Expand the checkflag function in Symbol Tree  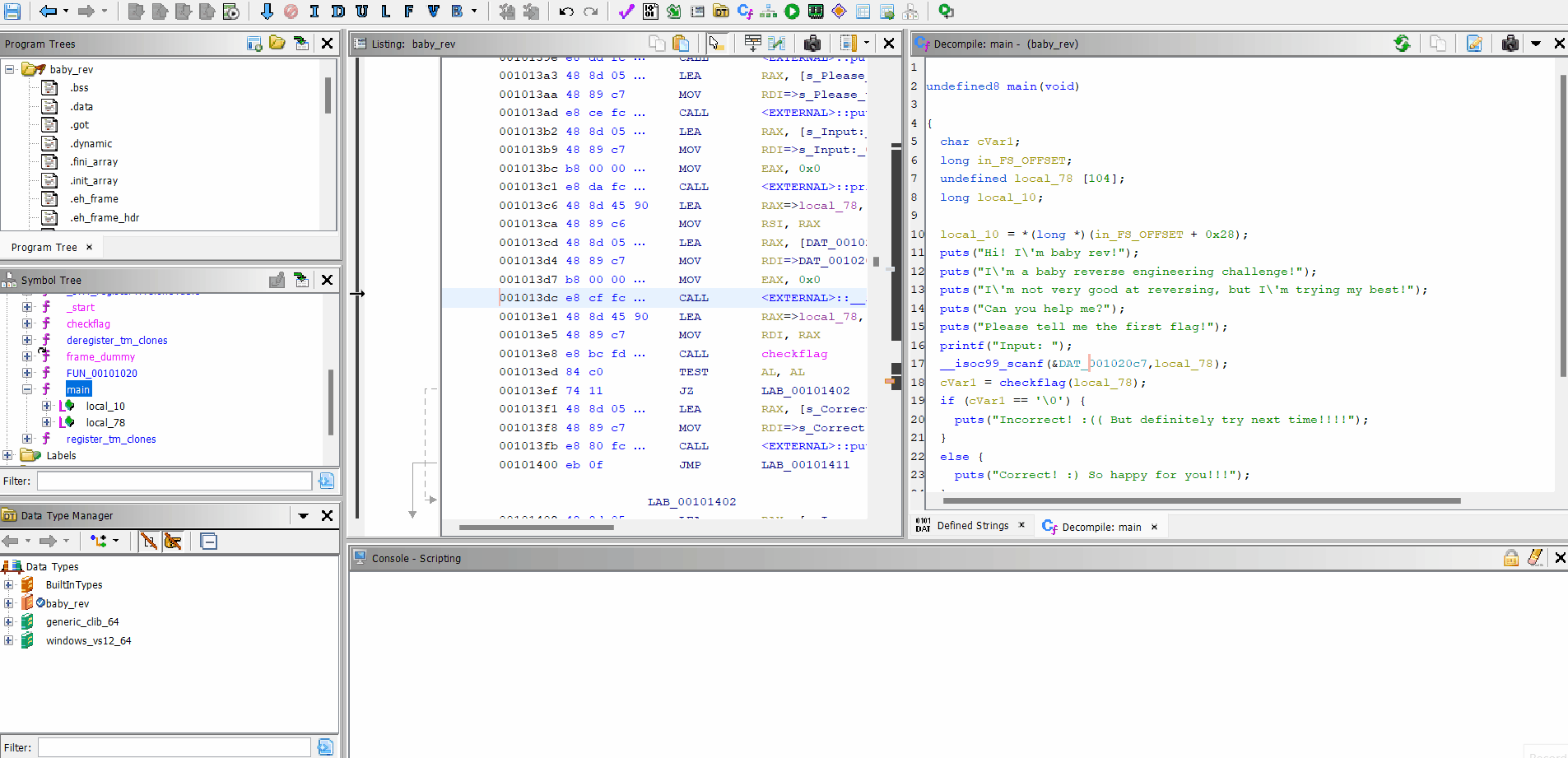[x=27, y=323]
